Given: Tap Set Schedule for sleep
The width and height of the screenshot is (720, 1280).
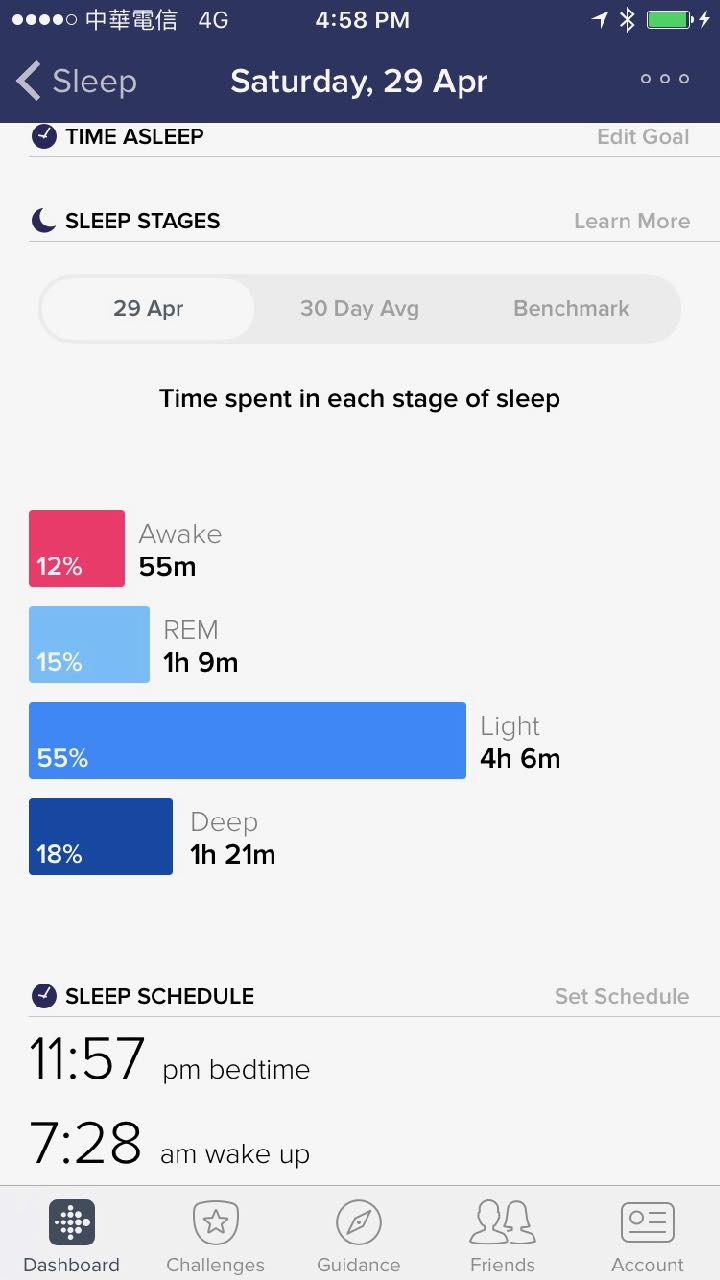Looking at the screenshot, I should 622,996.
